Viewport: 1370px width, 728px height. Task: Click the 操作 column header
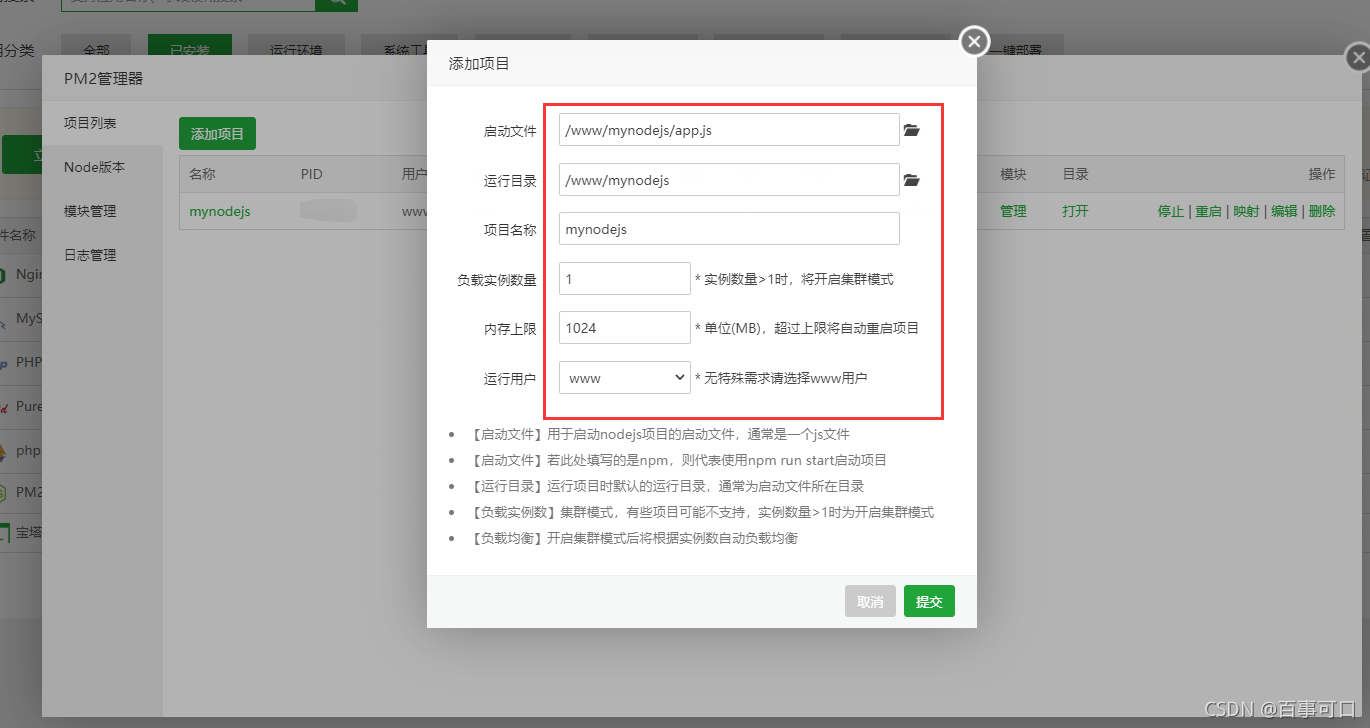(1322, 174)
